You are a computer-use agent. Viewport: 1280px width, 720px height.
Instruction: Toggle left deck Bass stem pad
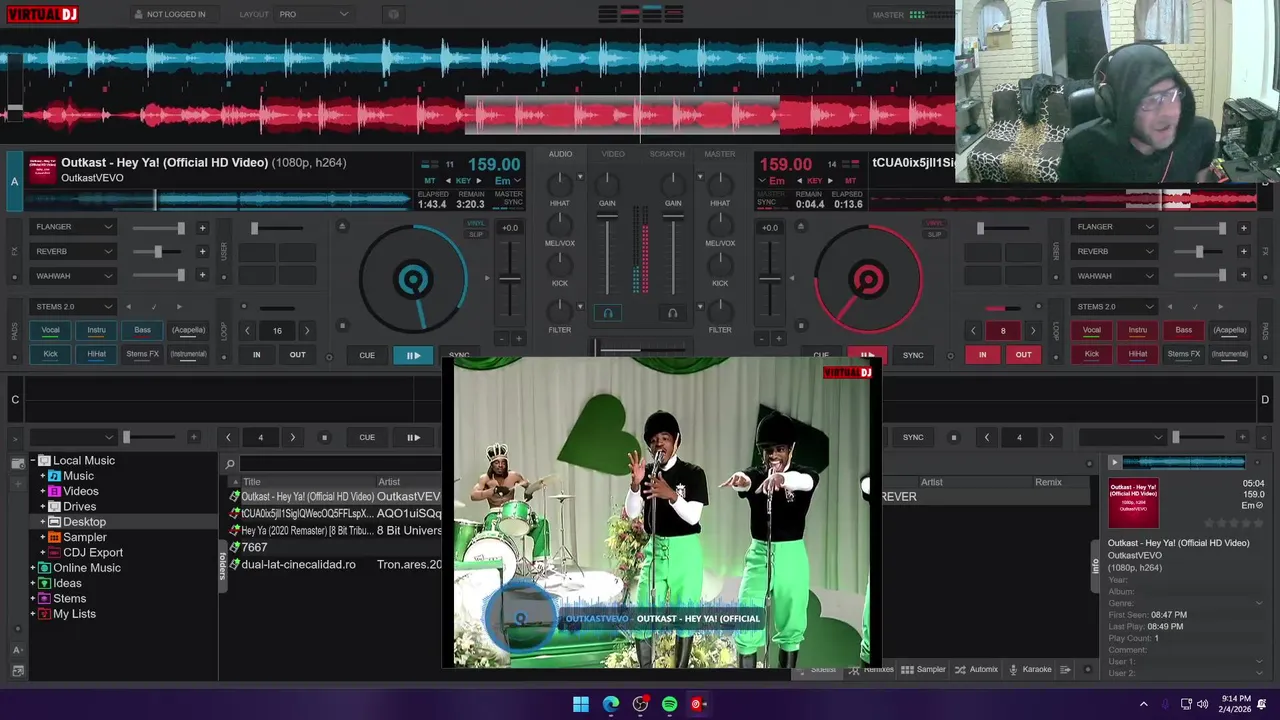point(142,330)
